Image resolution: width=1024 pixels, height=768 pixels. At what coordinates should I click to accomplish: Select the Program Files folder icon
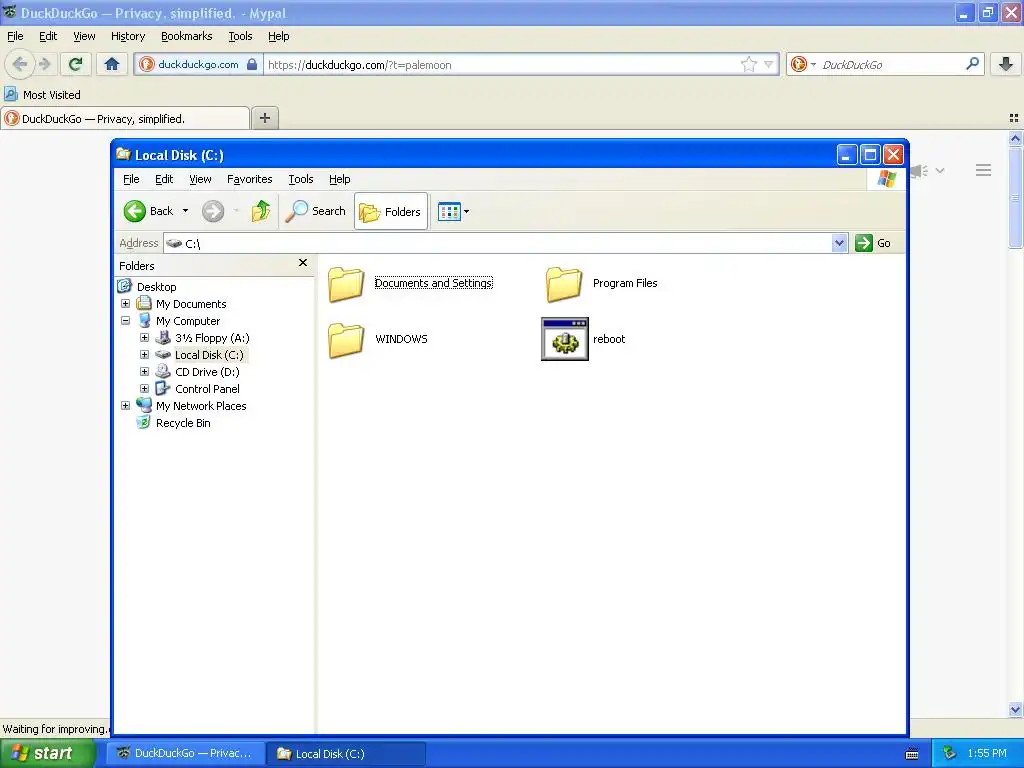pyautogui.click(x=564, y=285)
